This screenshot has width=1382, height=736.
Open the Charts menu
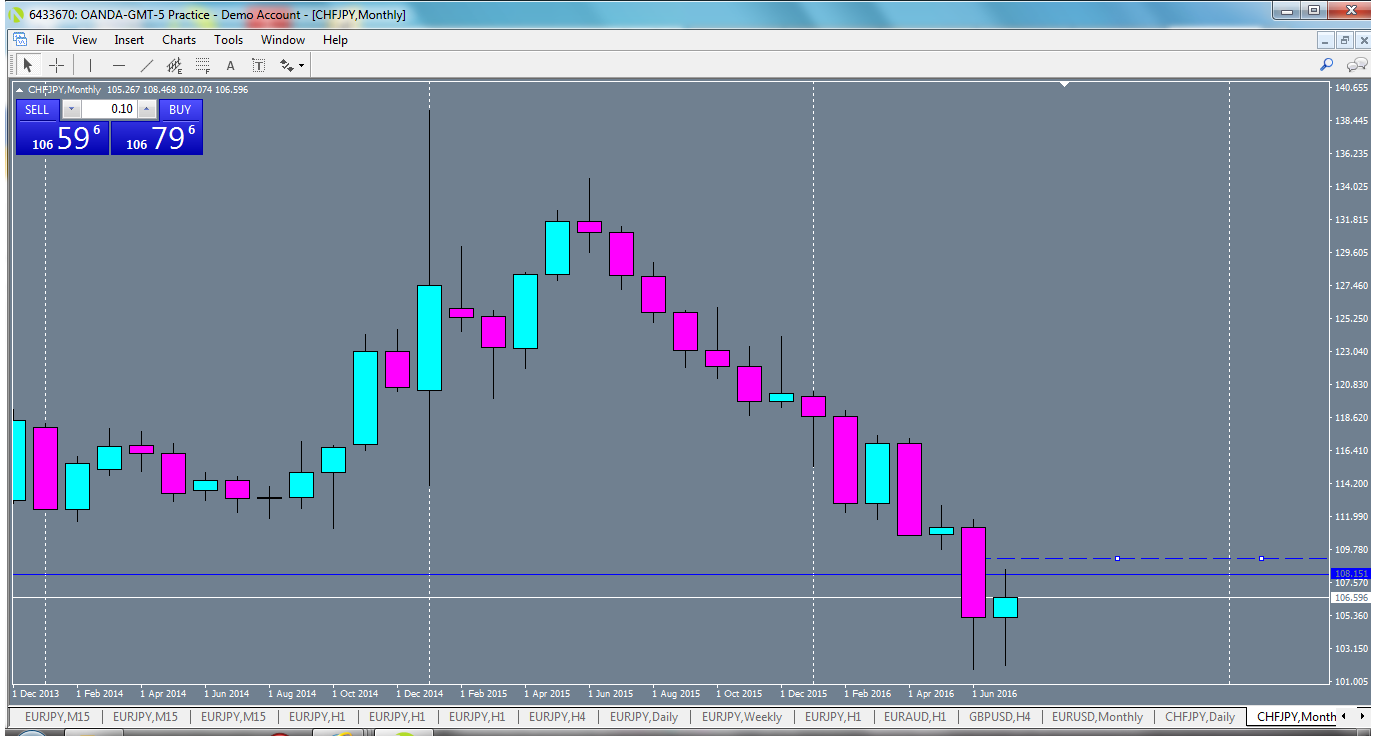click(179, 40)
